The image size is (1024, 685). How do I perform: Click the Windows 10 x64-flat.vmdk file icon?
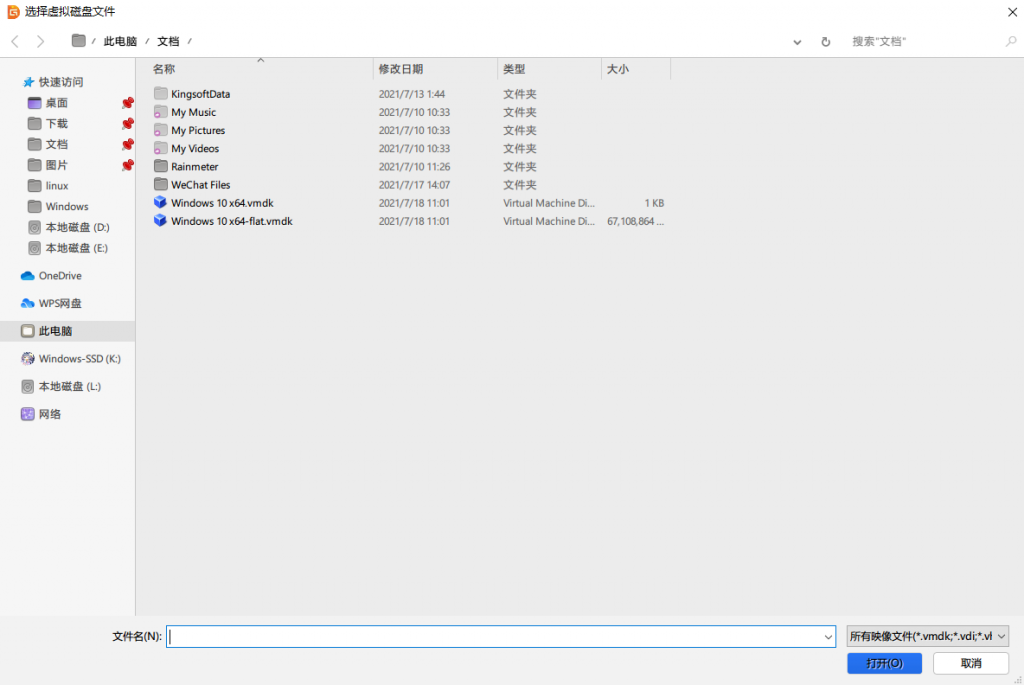pos(160,221)
